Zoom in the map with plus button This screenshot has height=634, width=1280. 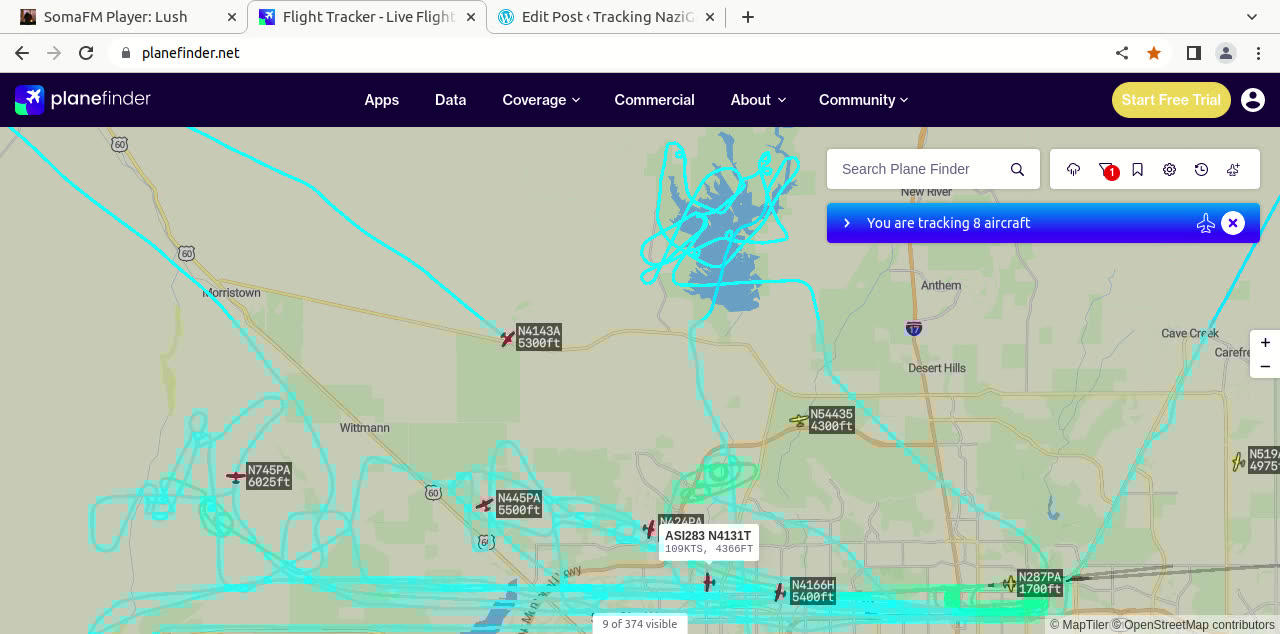[1265, 343]
